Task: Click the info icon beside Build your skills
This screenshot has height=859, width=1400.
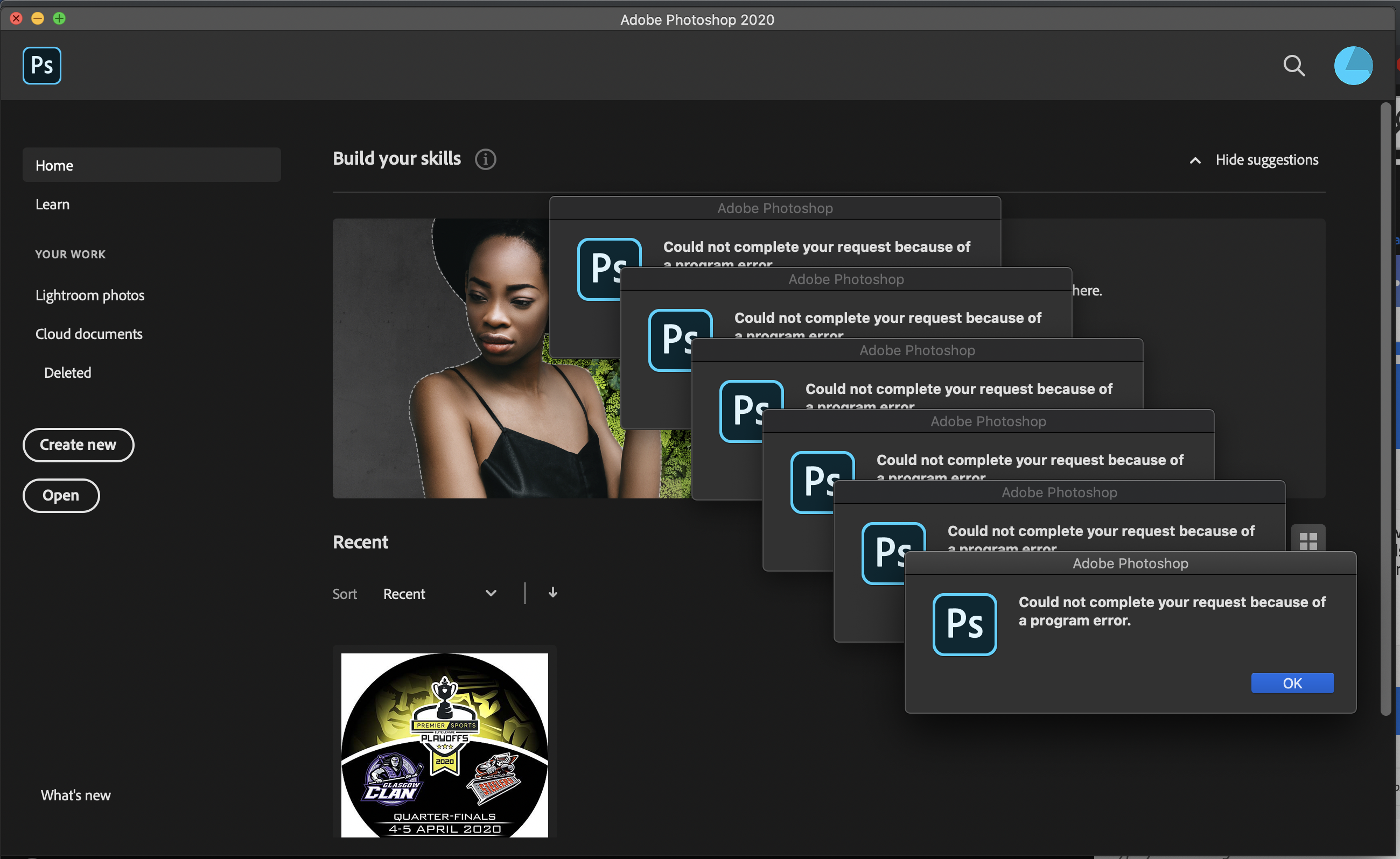Action: pyautogui.click(x=485, y=159)
